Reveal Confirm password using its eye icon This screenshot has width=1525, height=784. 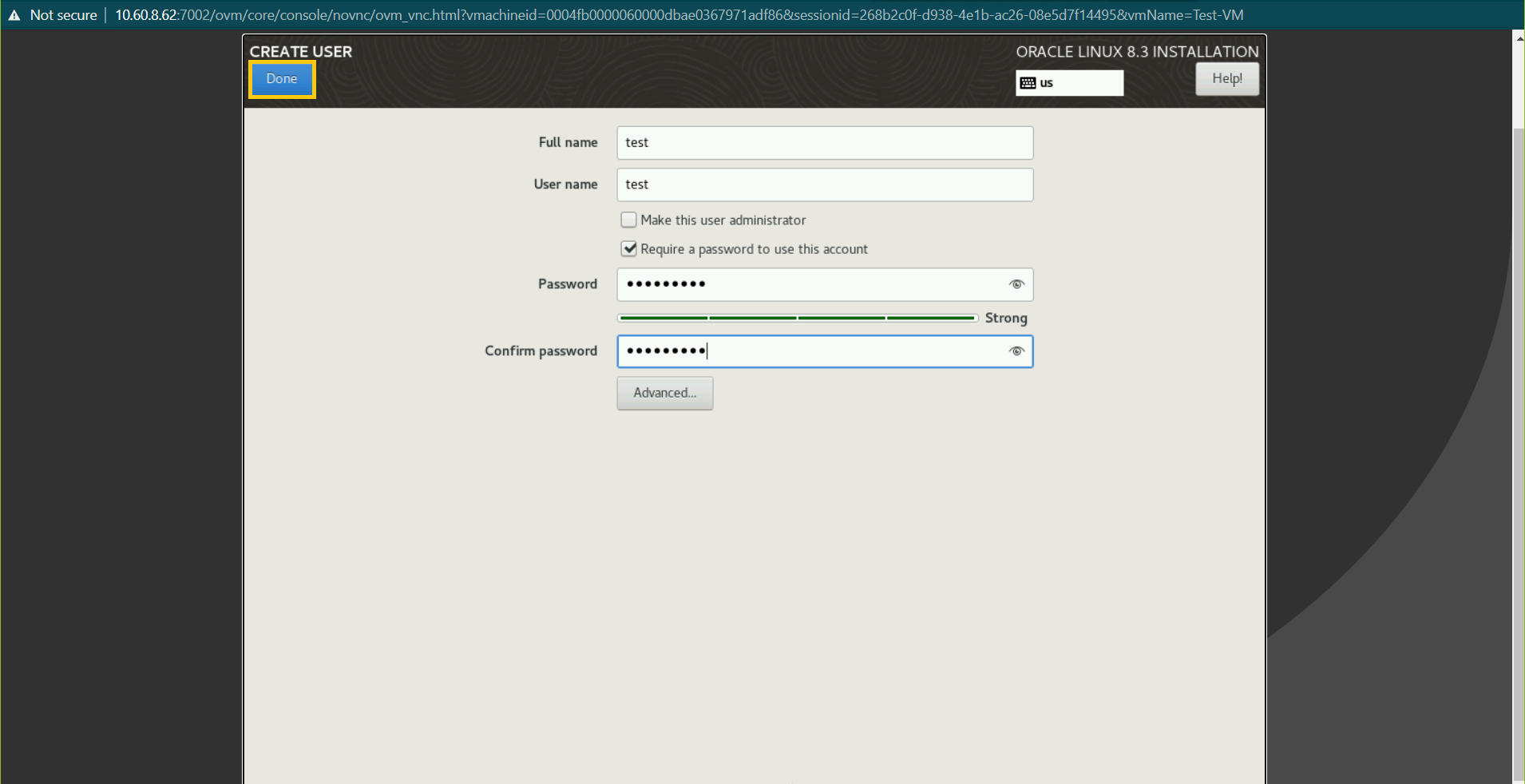pyautogui.click(x=1016, y=351)
